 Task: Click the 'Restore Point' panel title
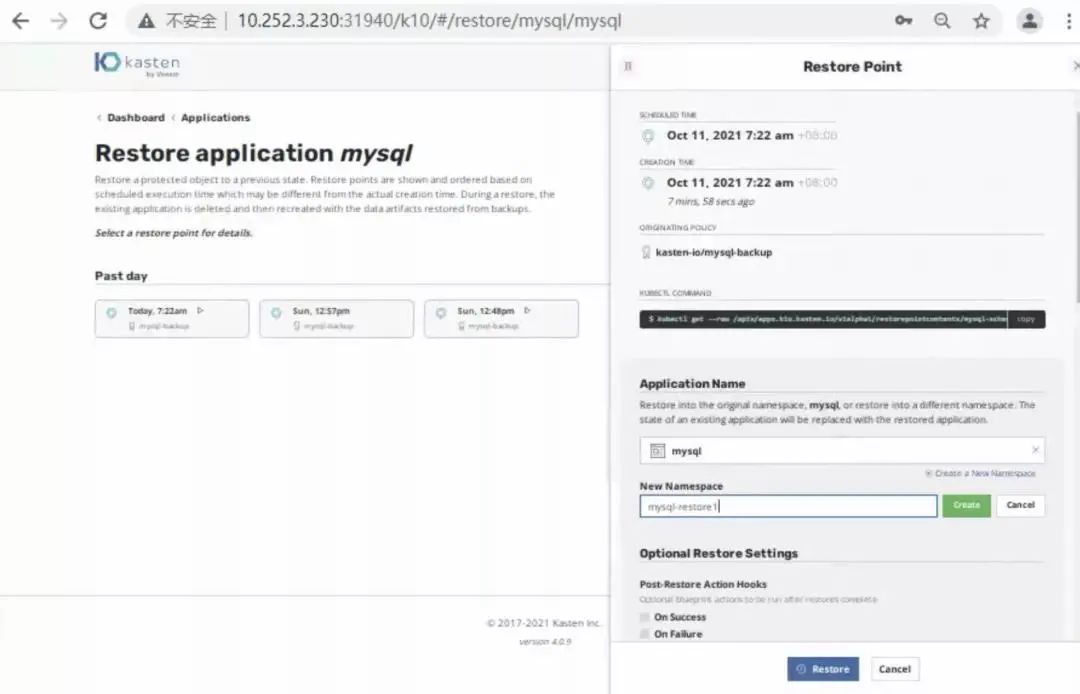852,67
